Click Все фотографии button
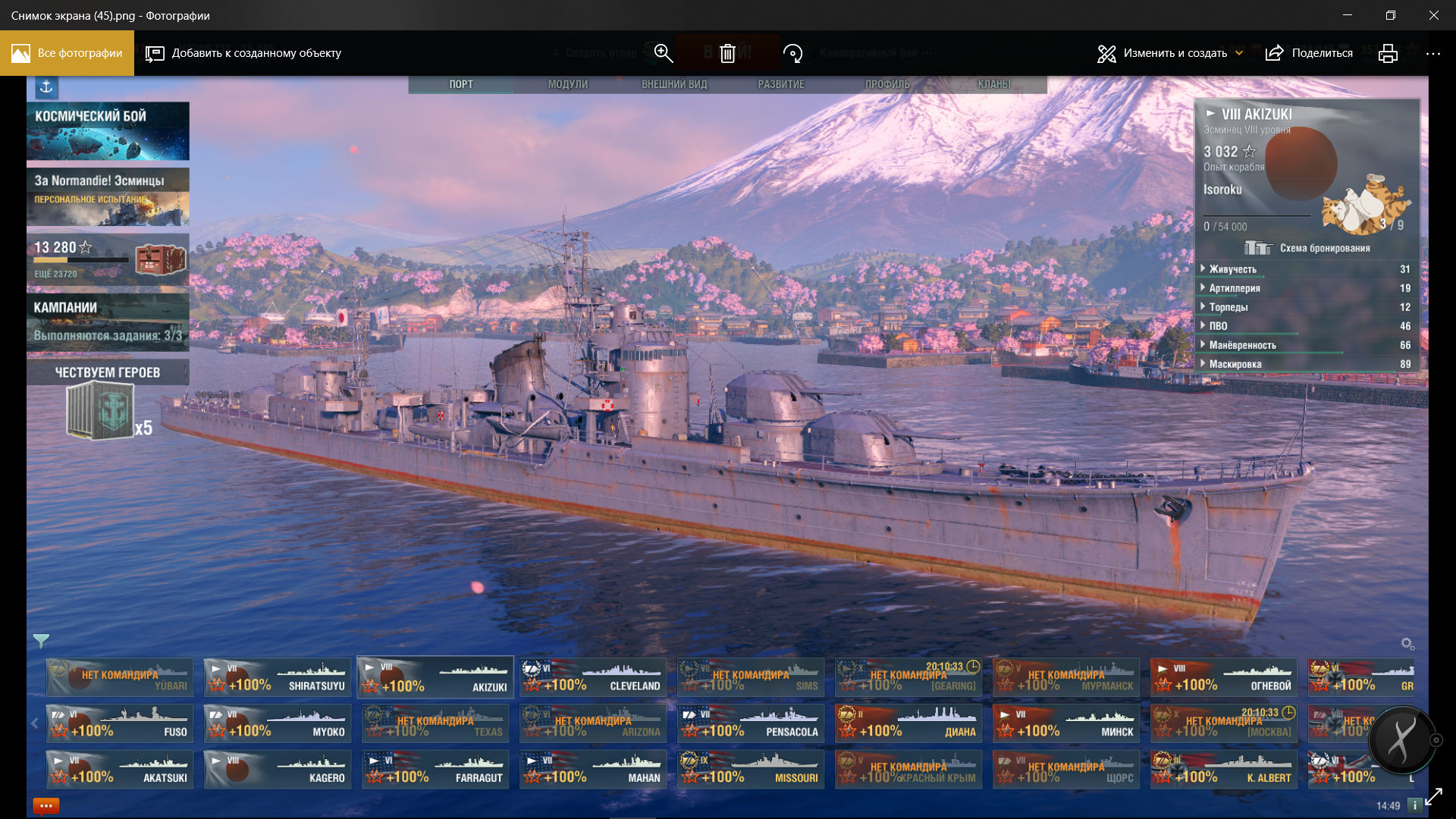1456x819 pixels. coord(67,53)
